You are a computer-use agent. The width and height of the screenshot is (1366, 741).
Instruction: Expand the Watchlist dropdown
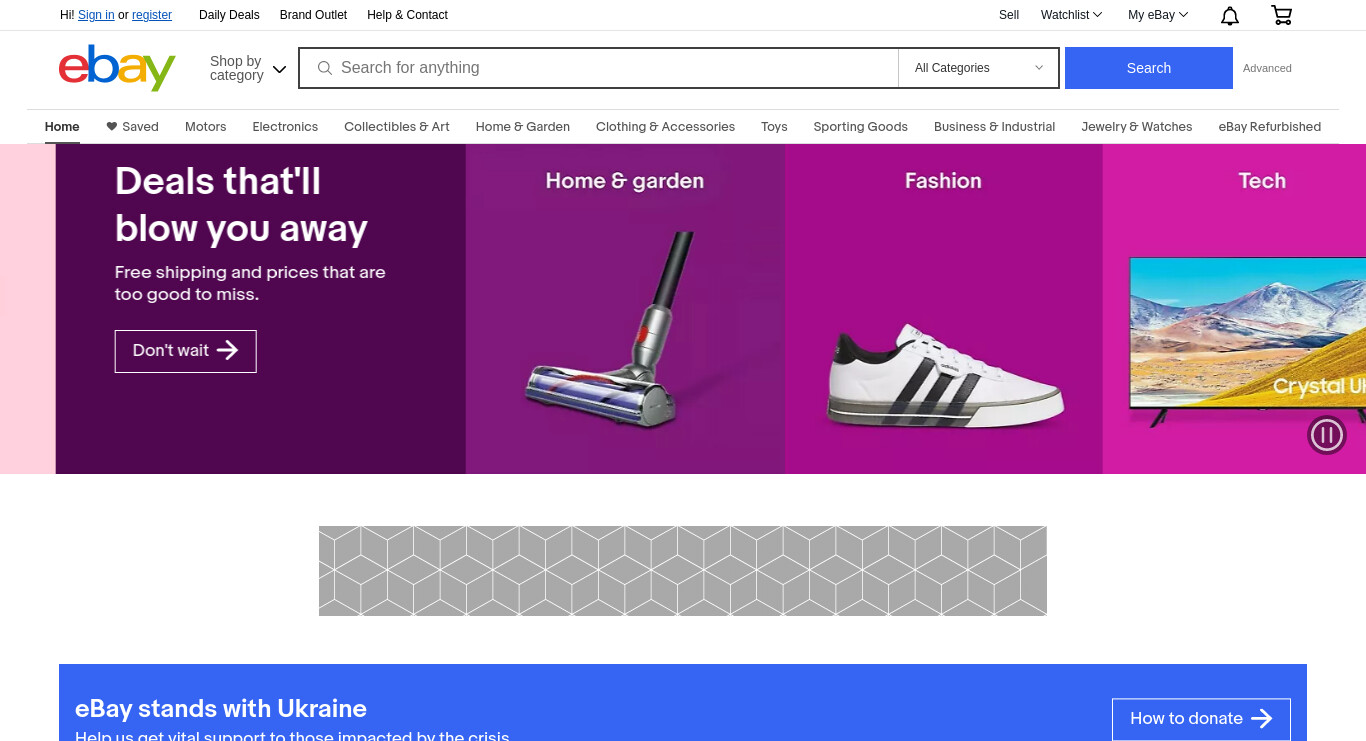[x=1071, y=15]
